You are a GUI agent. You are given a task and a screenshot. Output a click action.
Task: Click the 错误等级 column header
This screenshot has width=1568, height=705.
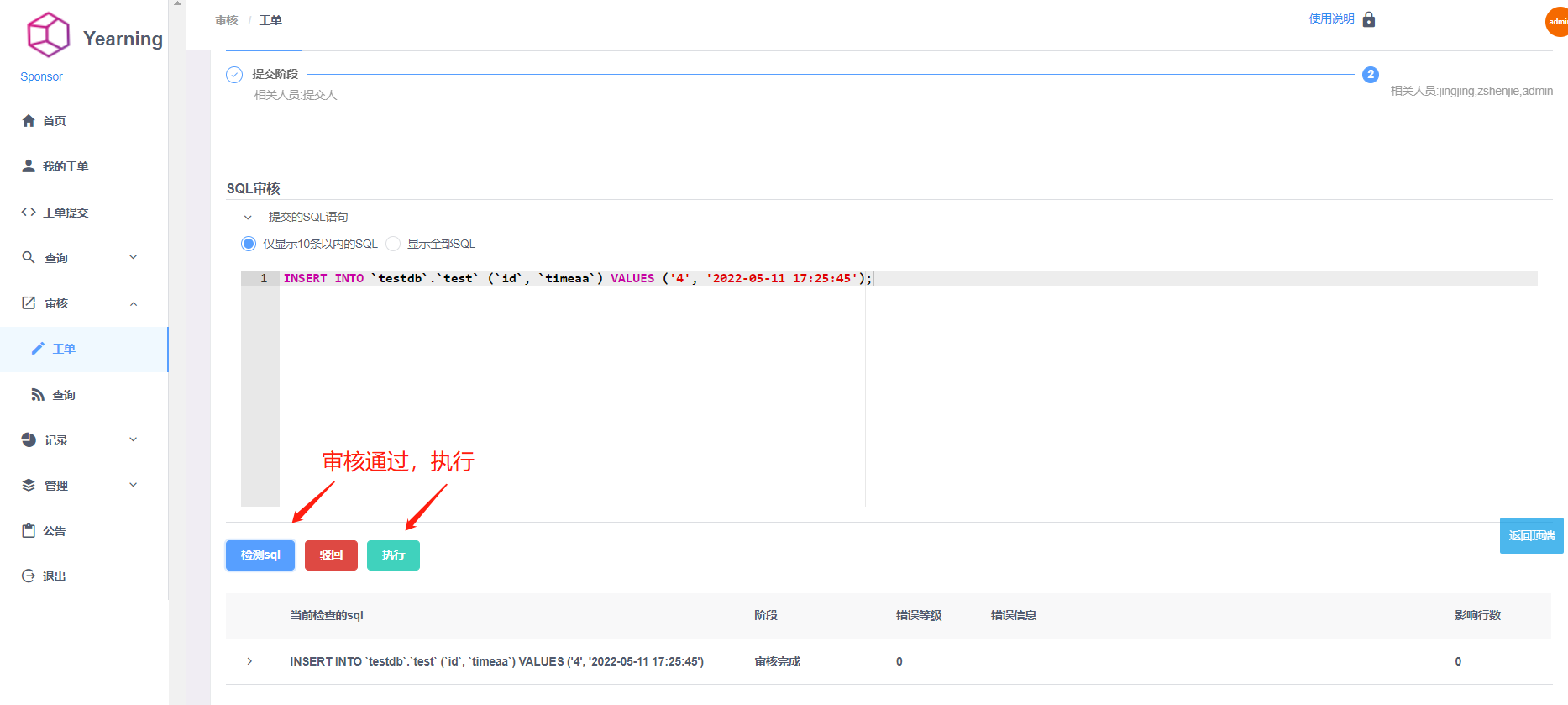point(919,615)
